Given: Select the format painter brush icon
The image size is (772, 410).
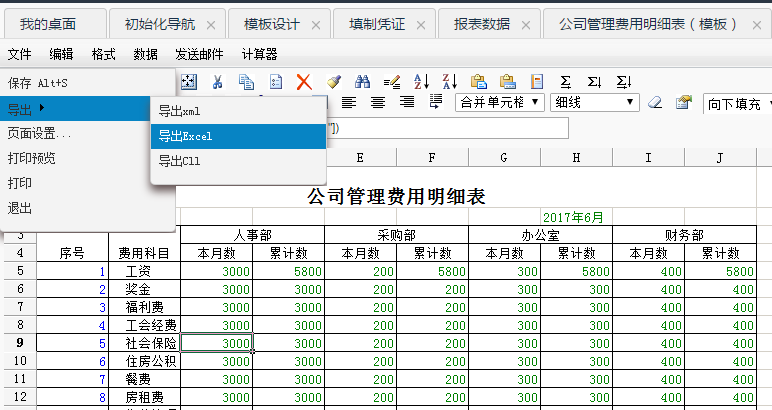Looking at the screenshot, I should [x=334, y=82].
